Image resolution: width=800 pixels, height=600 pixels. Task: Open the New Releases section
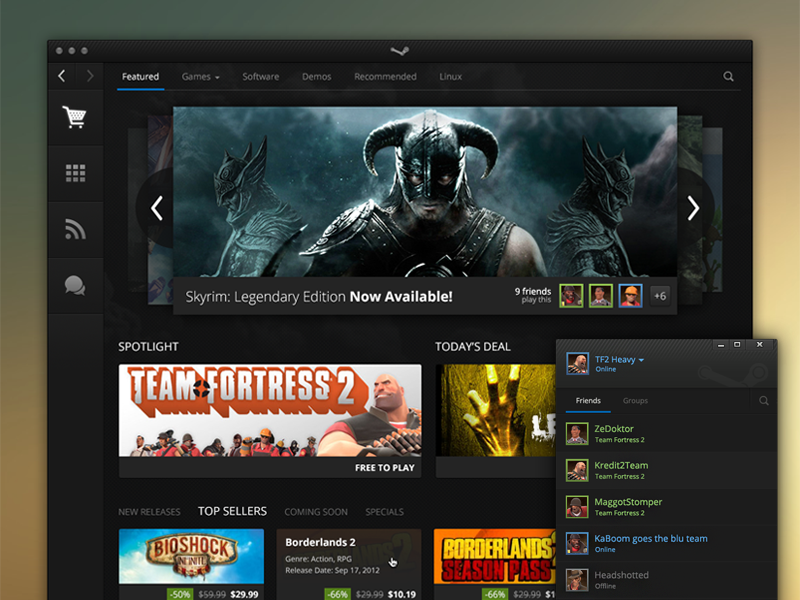click(x=150, y=511)
